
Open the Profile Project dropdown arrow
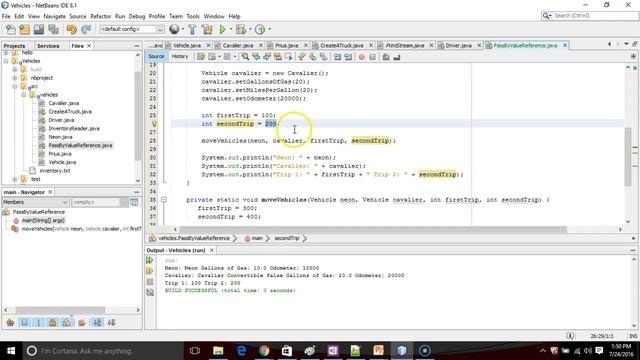point(269,29)
